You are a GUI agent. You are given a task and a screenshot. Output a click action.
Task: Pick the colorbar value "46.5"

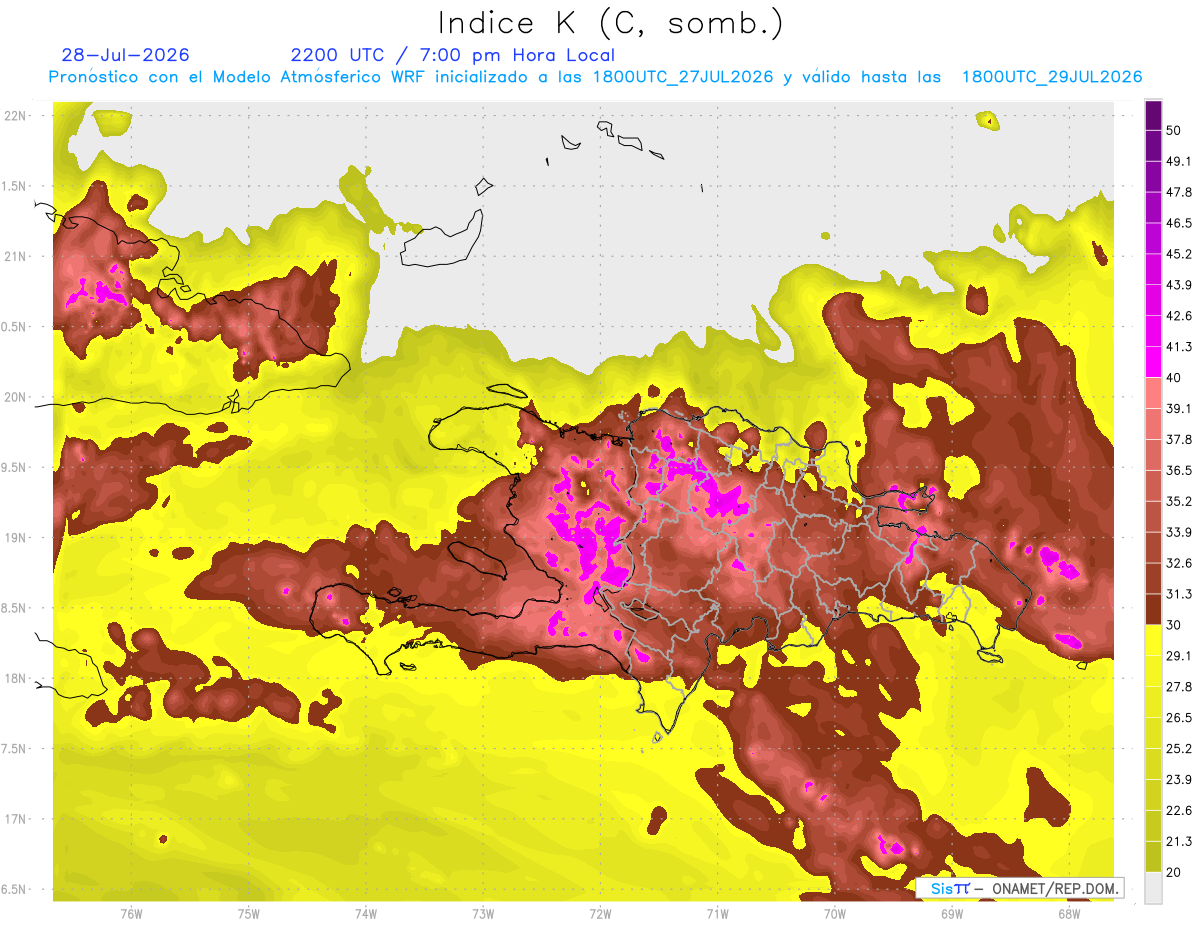click(x=1179, y=223)
